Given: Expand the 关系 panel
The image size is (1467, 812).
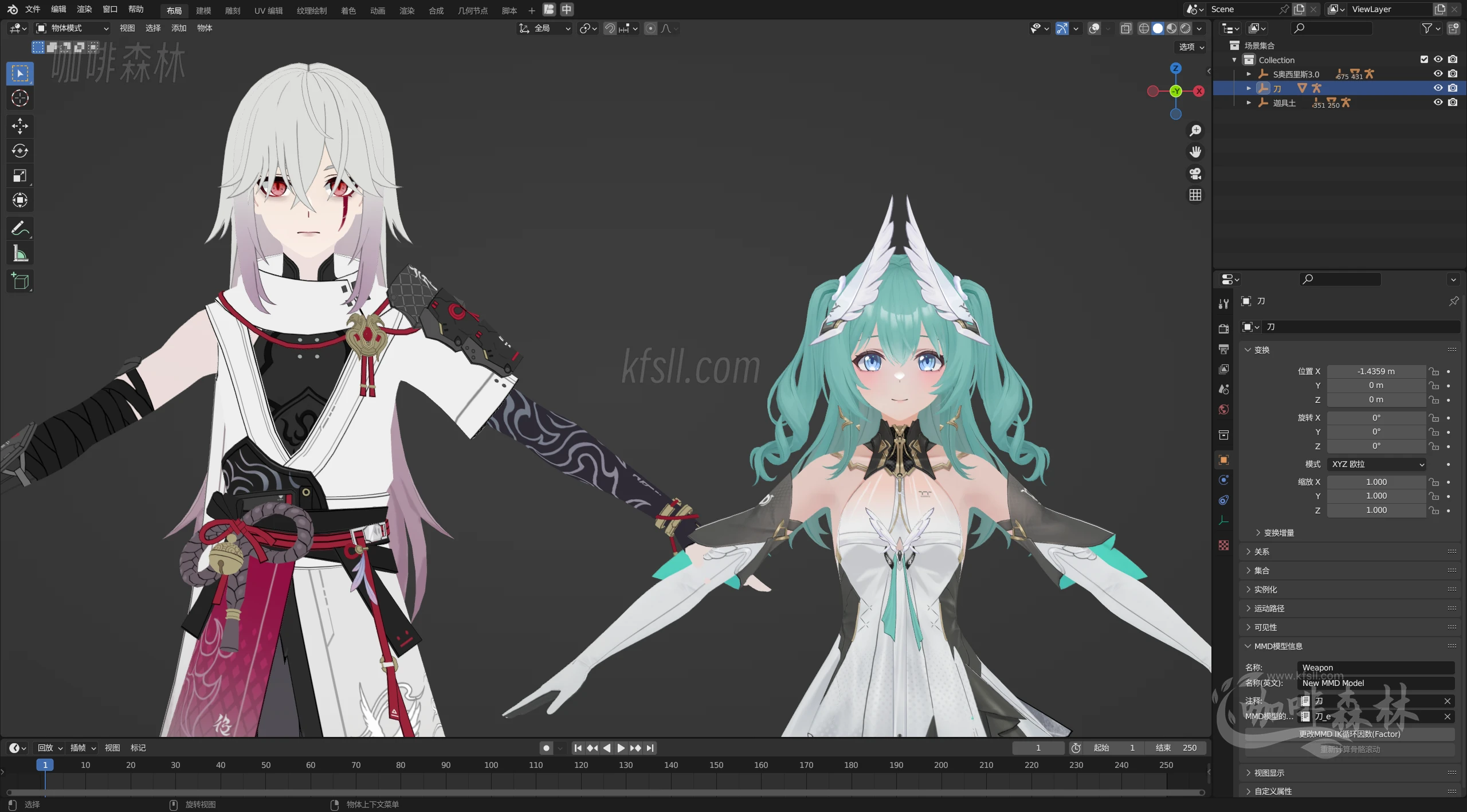Looking at the screenshot, I should (1349, 551).
